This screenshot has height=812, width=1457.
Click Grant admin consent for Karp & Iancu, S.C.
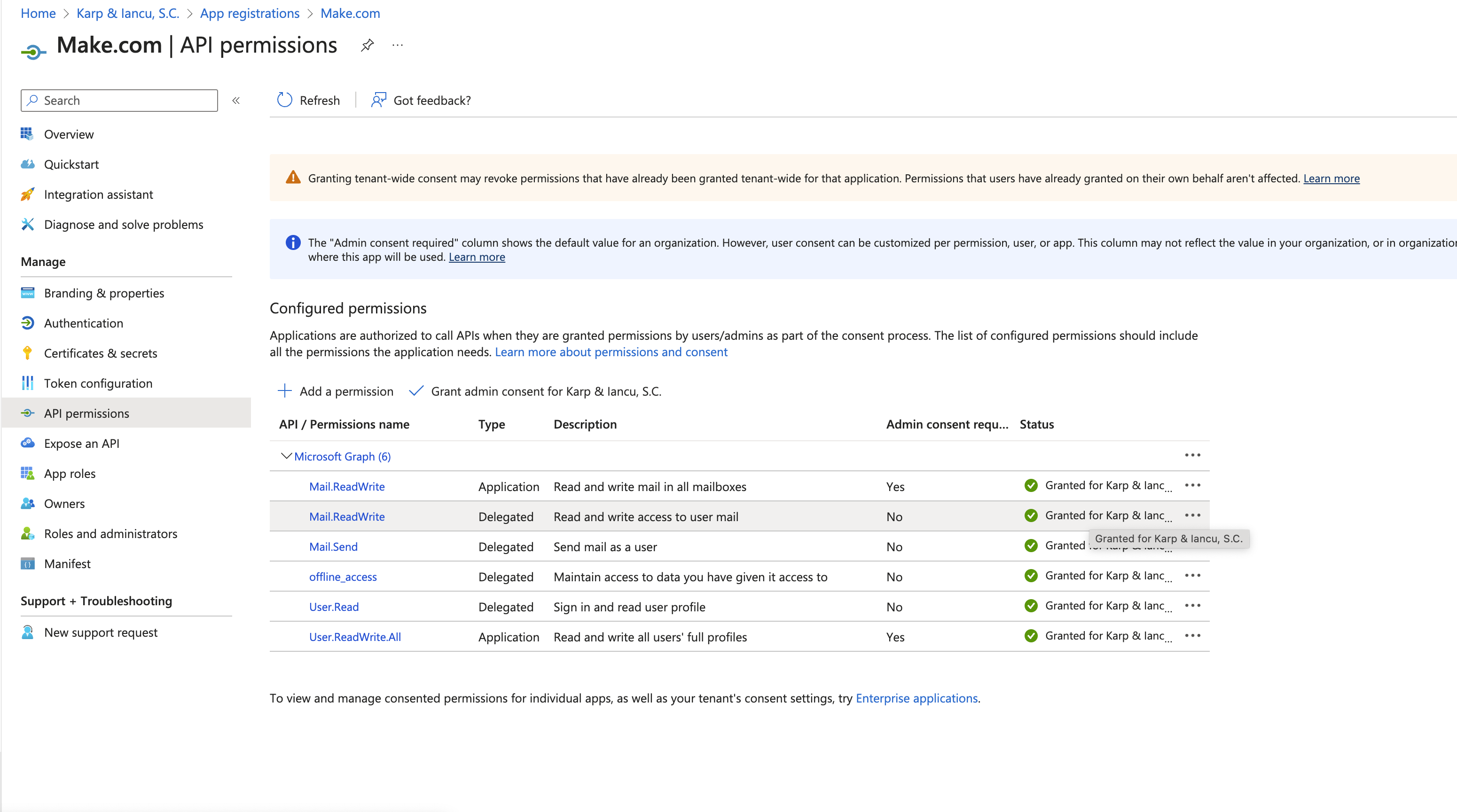coord(535,391)
